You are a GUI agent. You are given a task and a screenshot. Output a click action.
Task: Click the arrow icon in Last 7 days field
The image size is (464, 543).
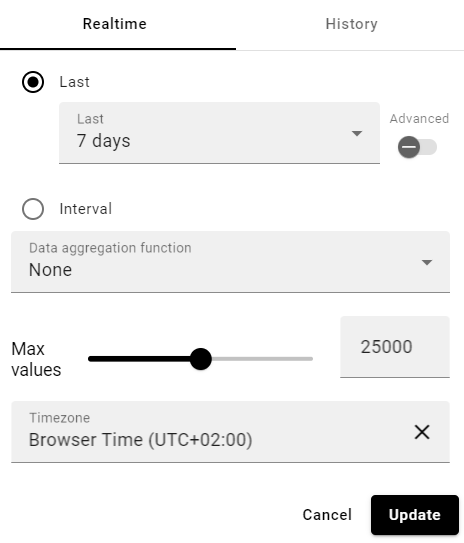[357, 133]
